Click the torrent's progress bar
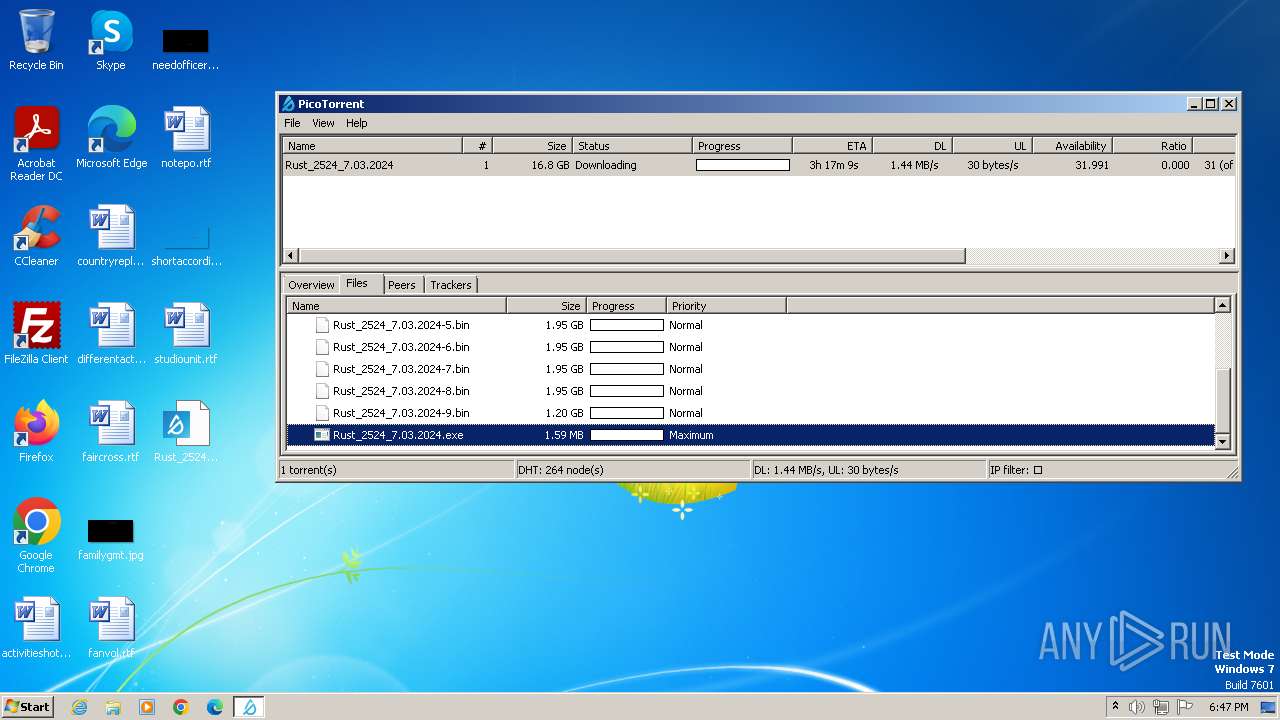 743,165
